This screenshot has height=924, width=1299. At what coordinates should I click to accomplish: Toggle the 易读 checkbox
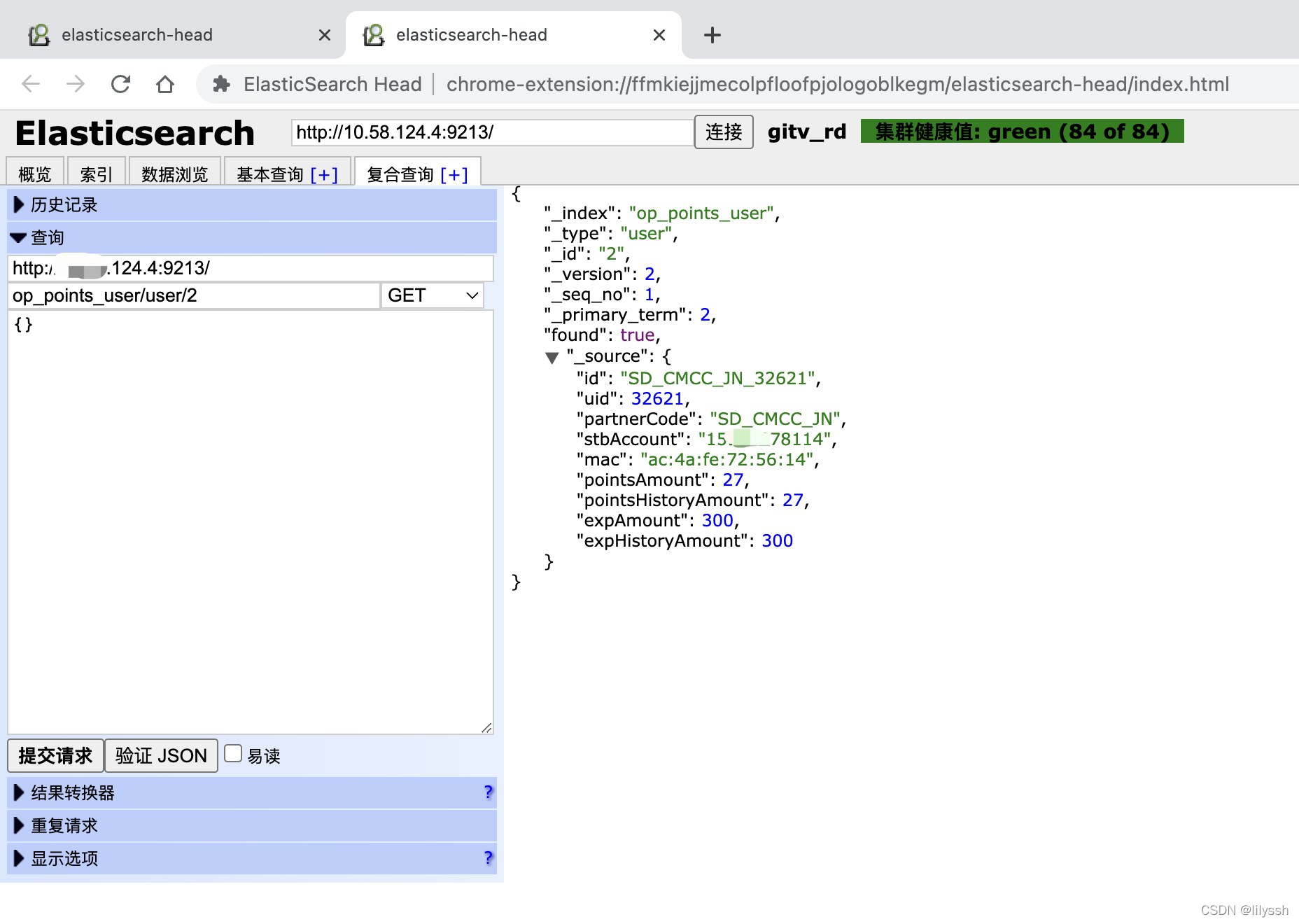[233, 754]
